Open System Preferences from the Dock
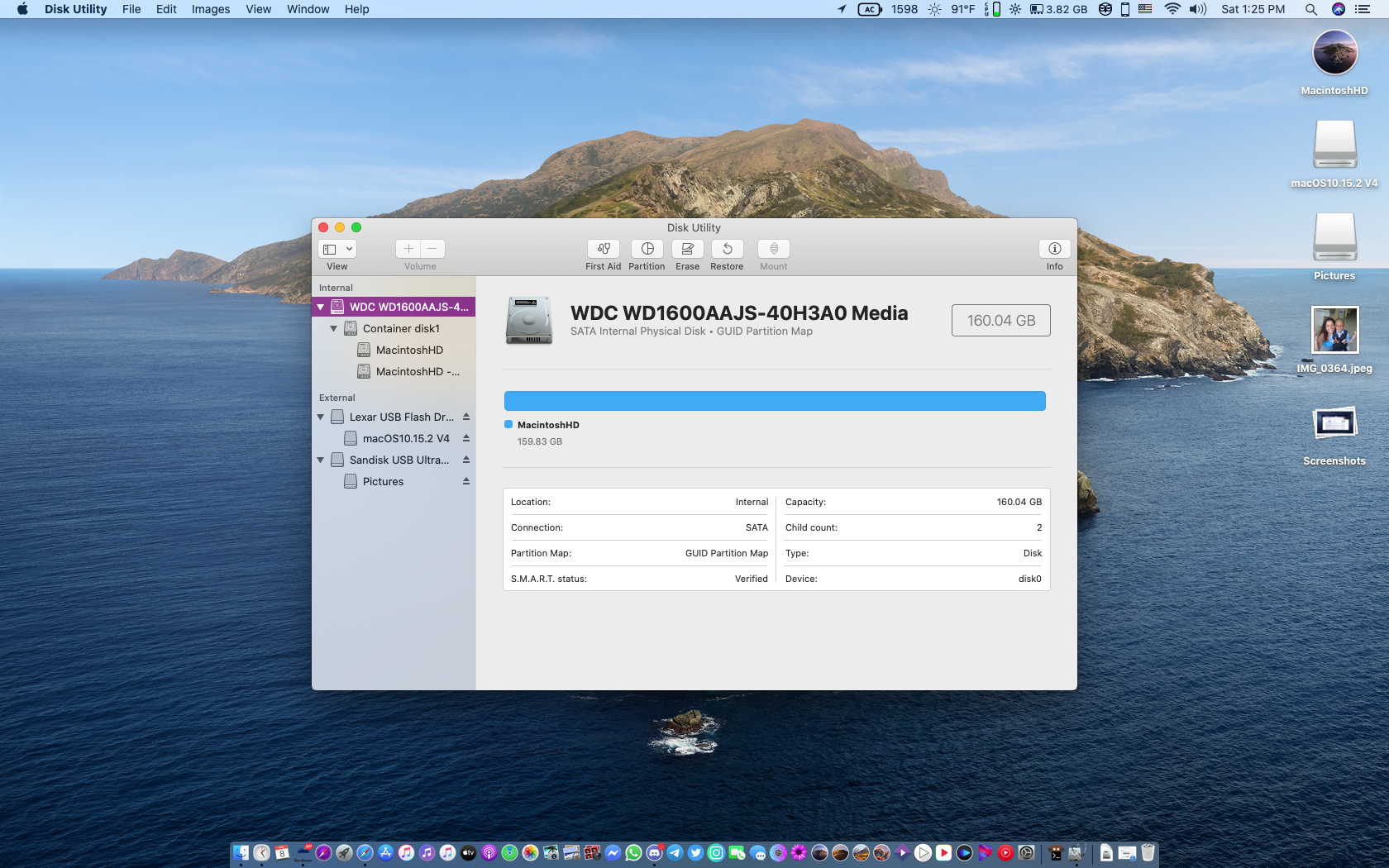1389x868 pixels. [1026, 852]
